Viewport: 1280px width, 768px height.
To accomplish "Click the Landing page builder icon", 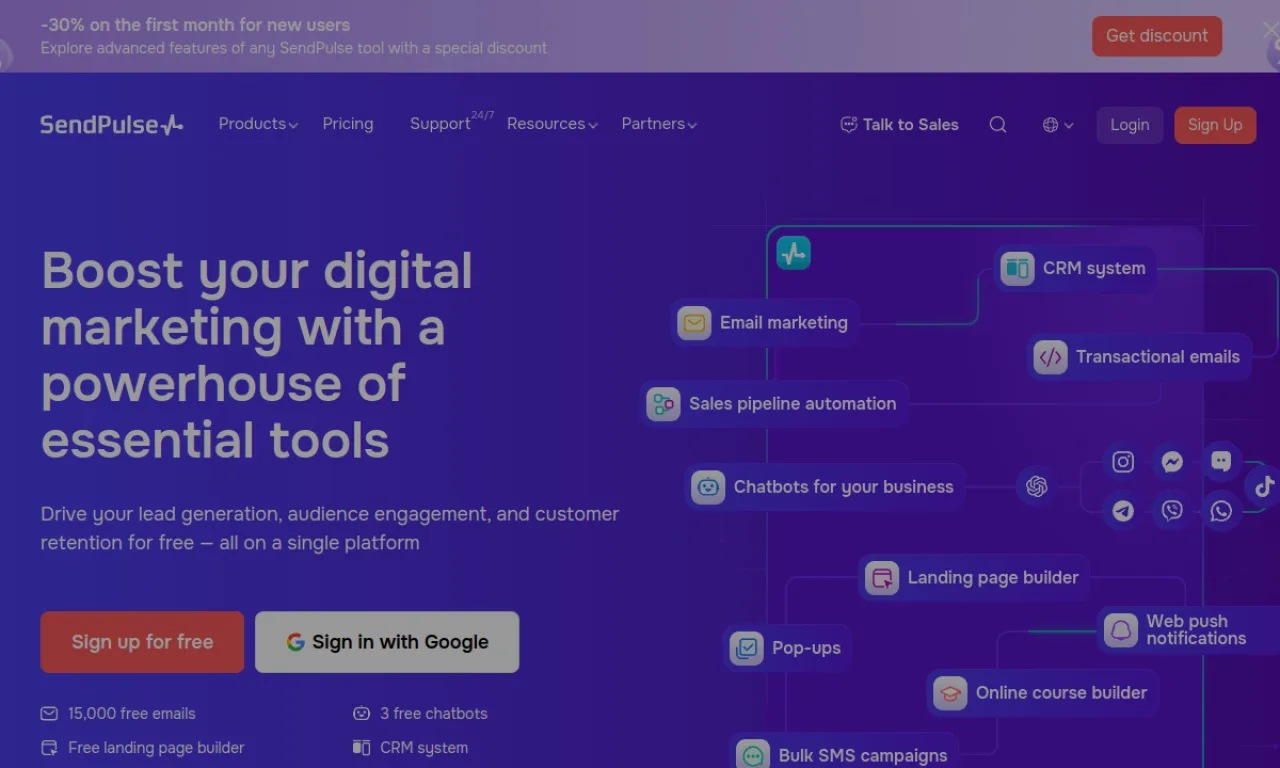I will coord(882,578).
